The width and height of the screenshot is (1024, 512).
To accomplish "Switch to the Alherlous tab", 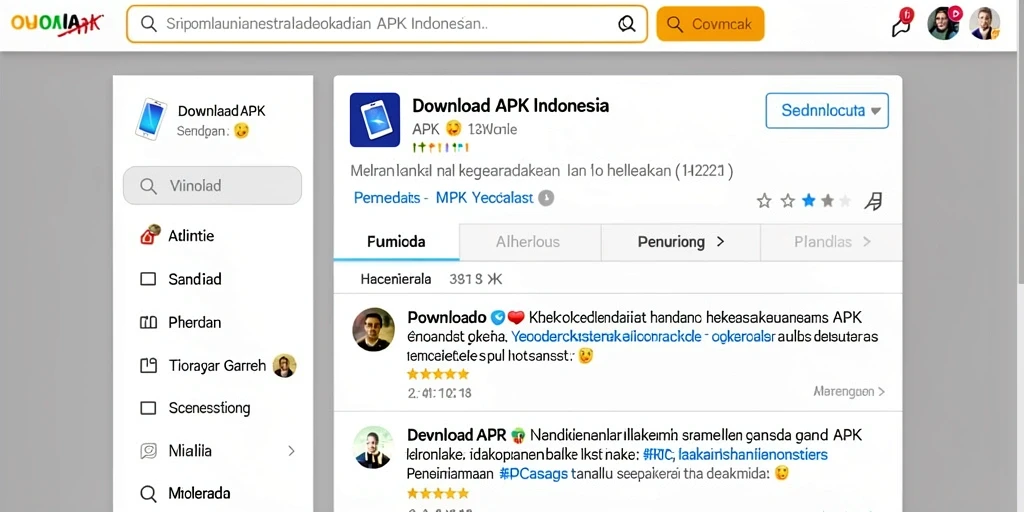I will tap(530, 242).
